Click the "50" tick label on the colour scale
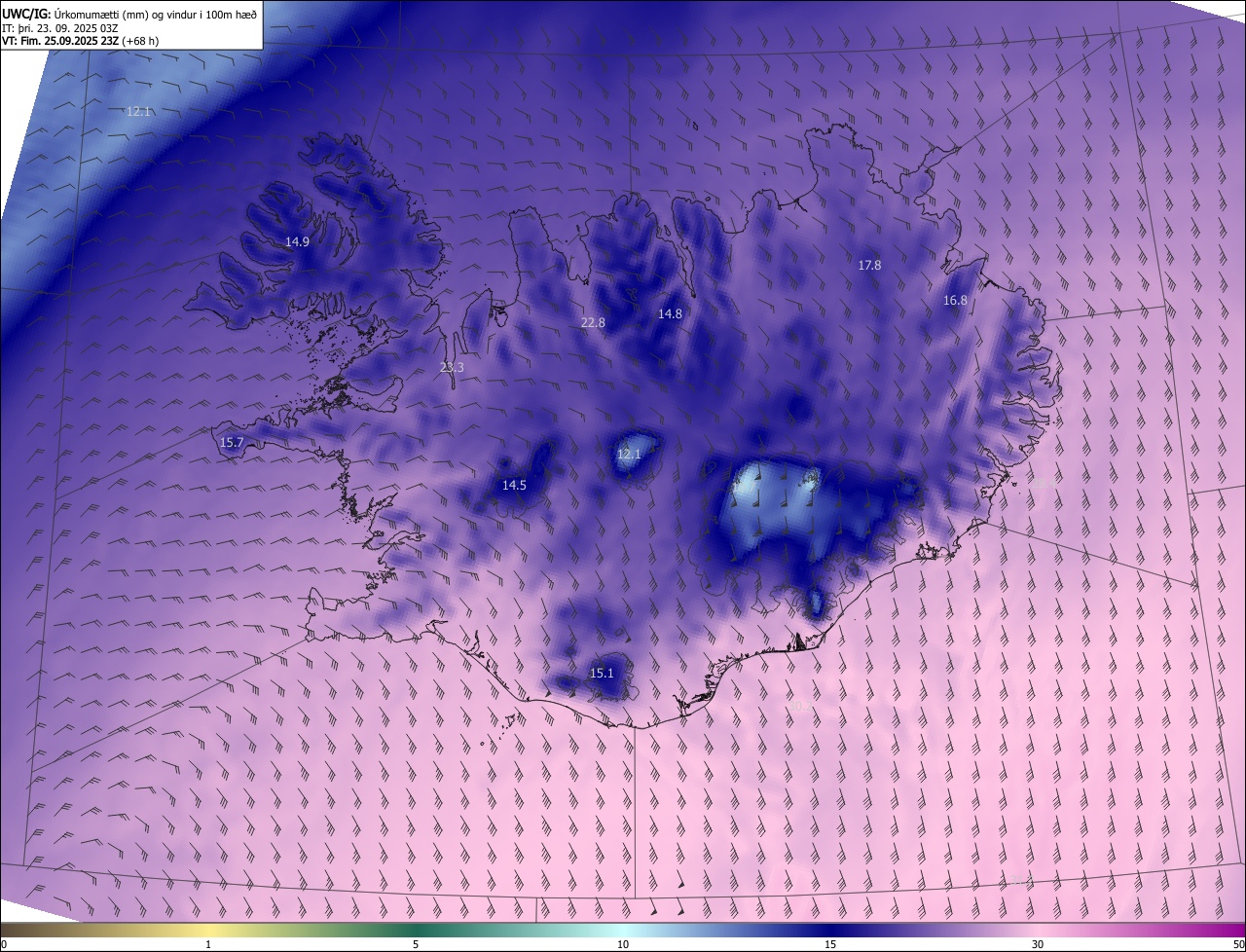Screen dimensions: 1246x952 tap(1237, 944)
